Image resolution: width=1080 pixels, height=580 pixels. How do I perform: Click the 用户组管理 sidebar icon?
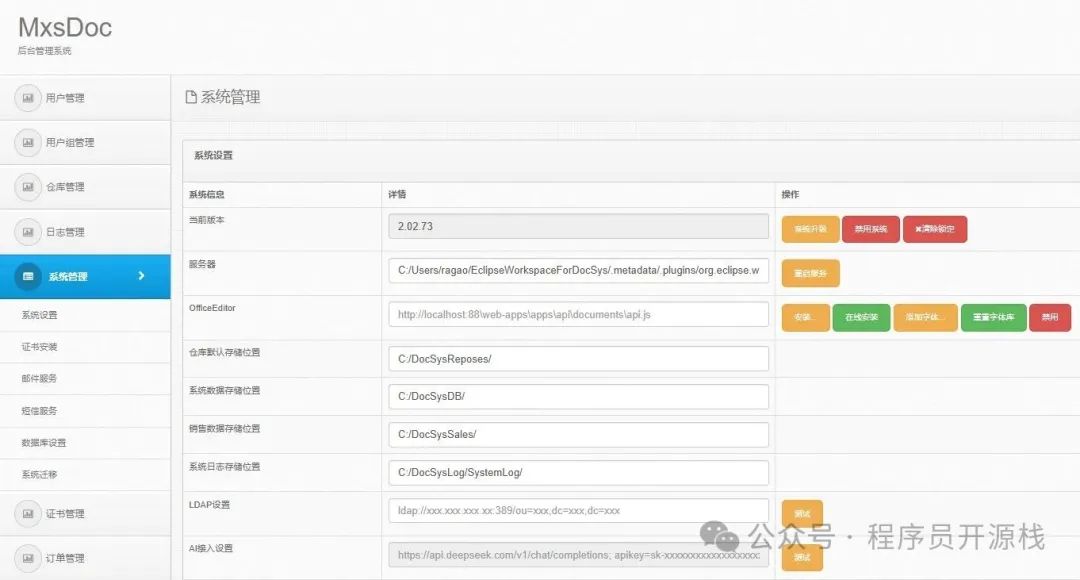28,143
